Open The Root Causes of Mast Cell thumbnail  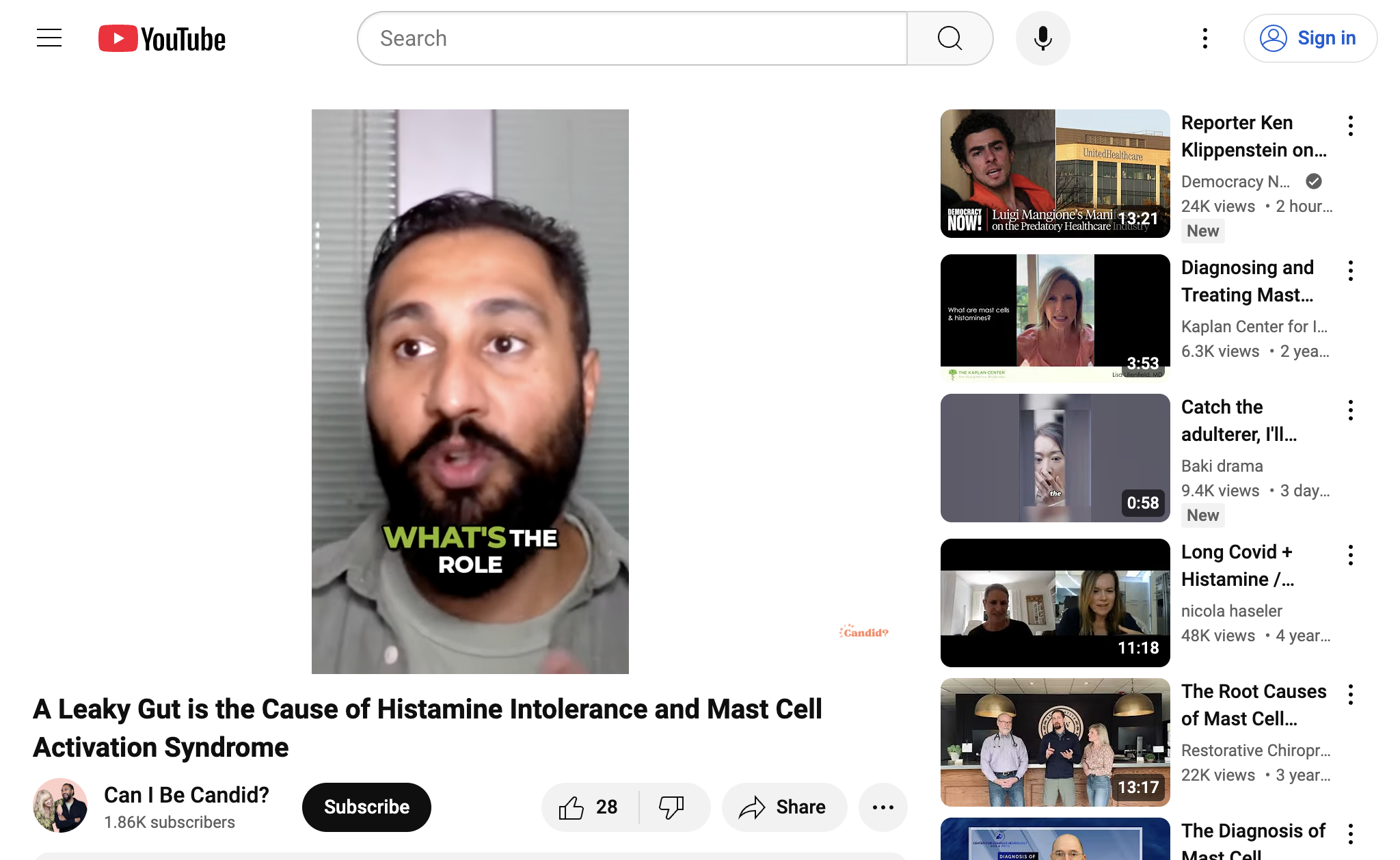pos(1055,742)
